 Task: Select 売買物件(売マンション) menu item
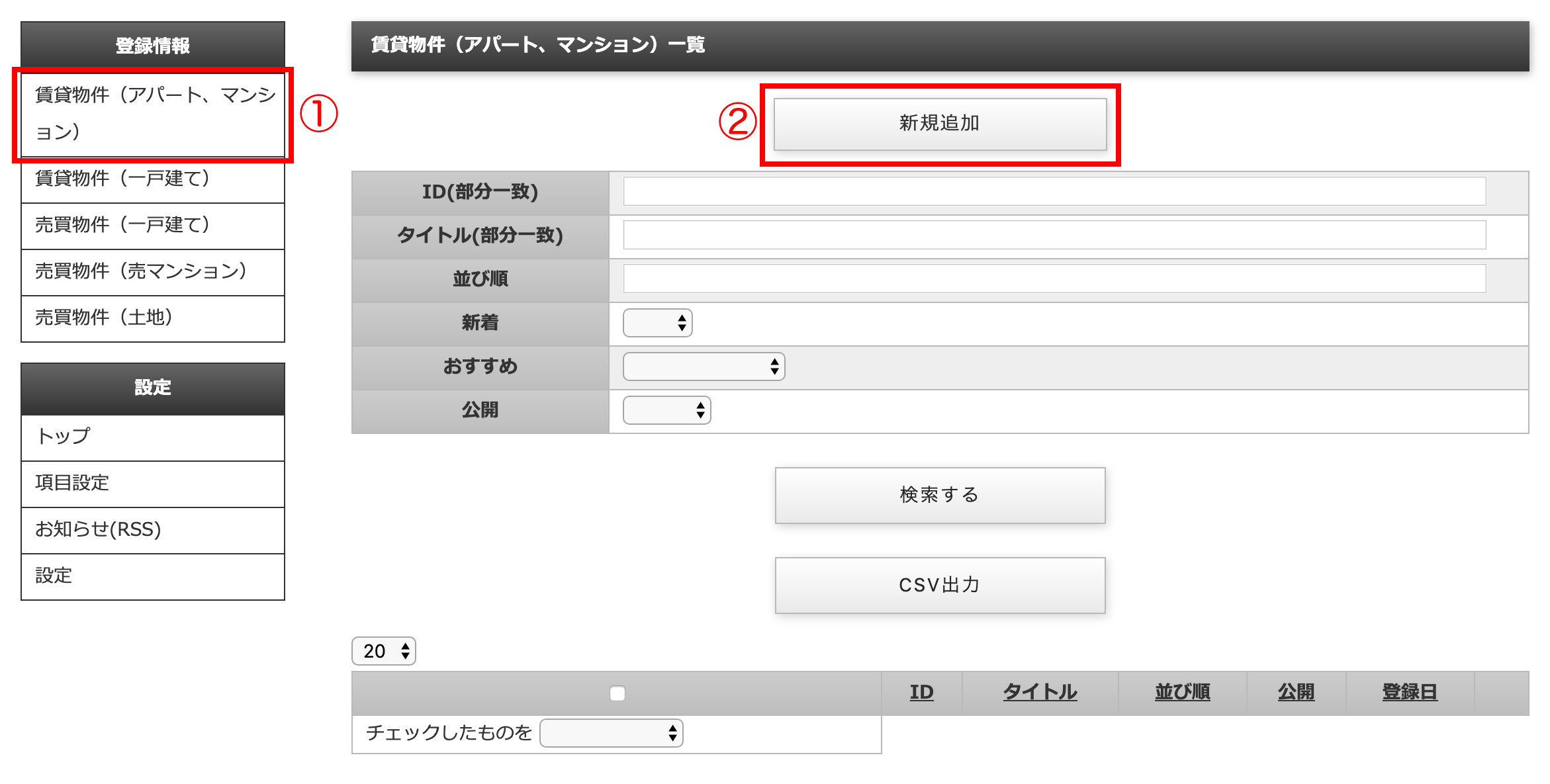click(152, 271)
